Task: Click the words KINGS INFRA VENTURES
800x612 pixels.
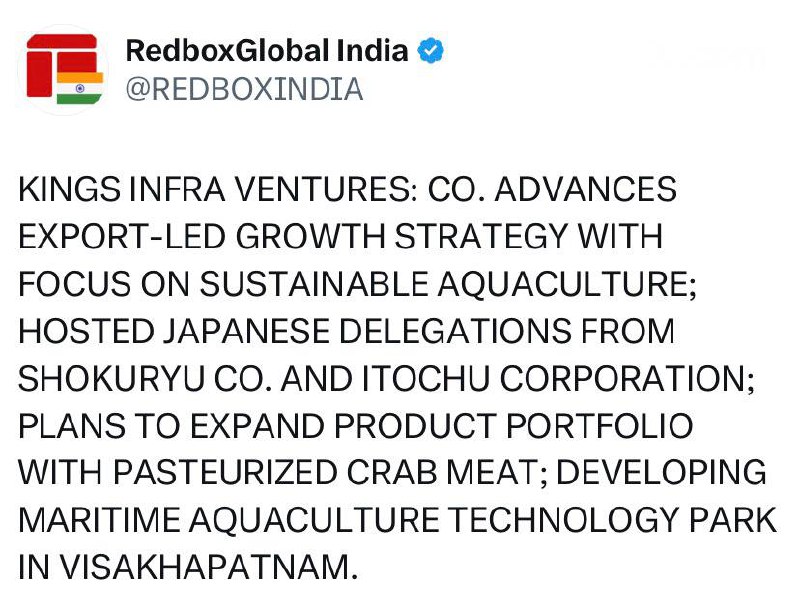Action: [x=215, y=190]
